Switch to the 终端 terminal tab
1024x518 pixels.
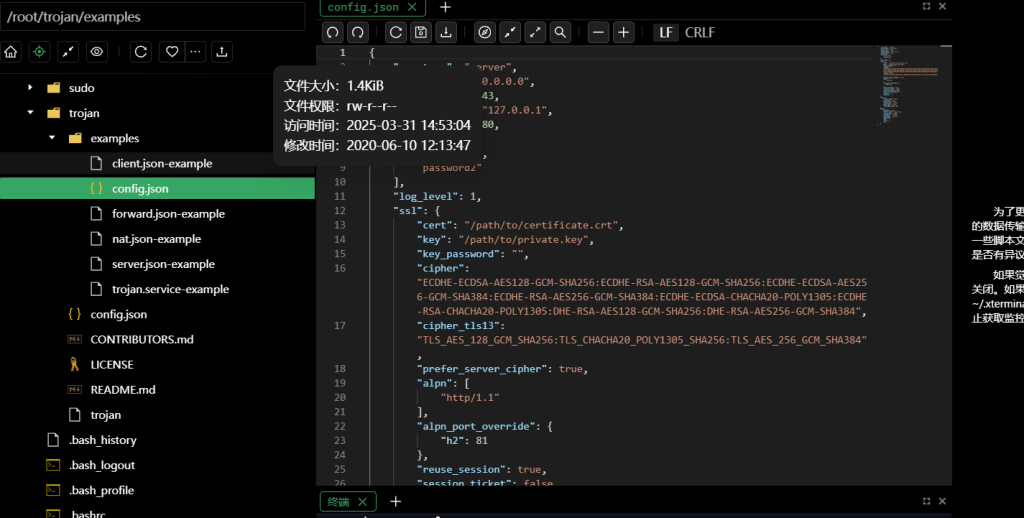click(338, 502)
